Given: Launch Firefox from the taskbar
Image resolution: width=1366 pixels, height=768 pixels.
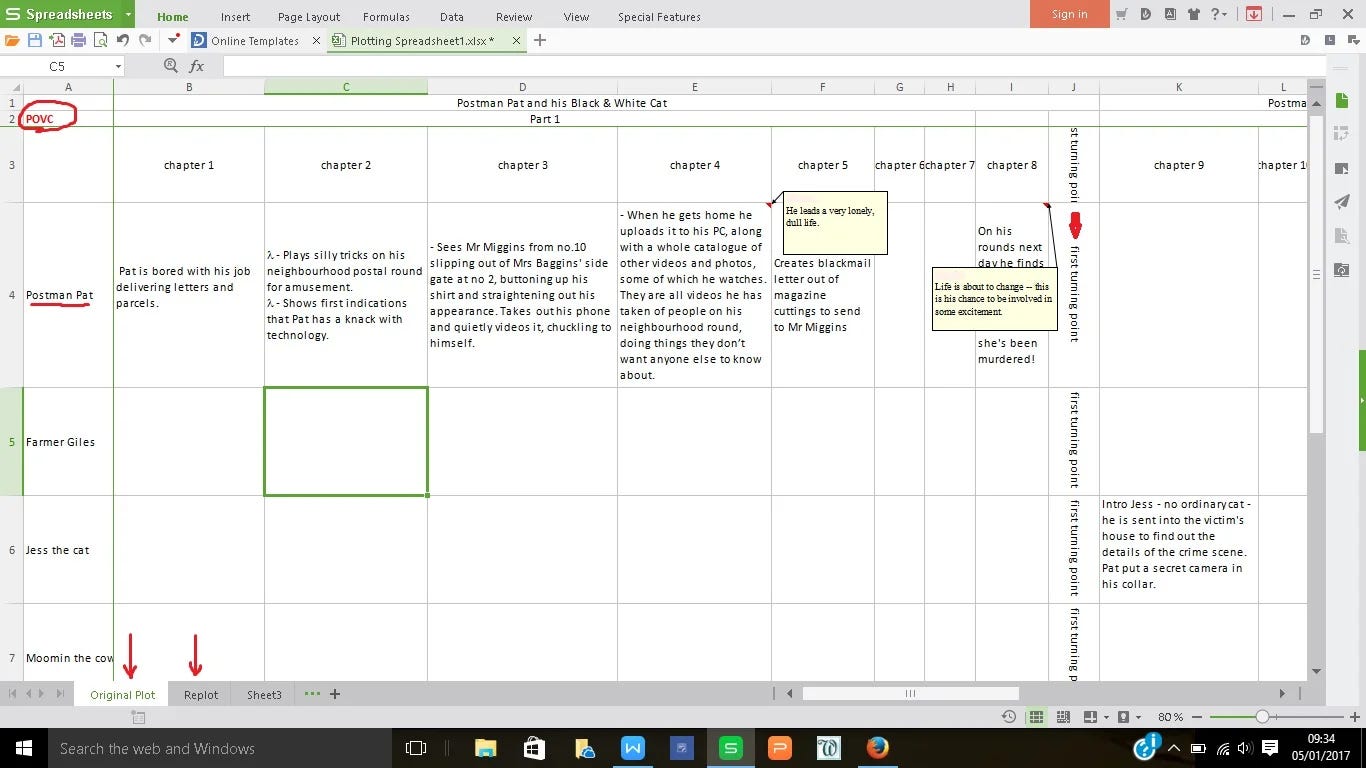Looking at the screenshot, I should click(x=878, y=748).
